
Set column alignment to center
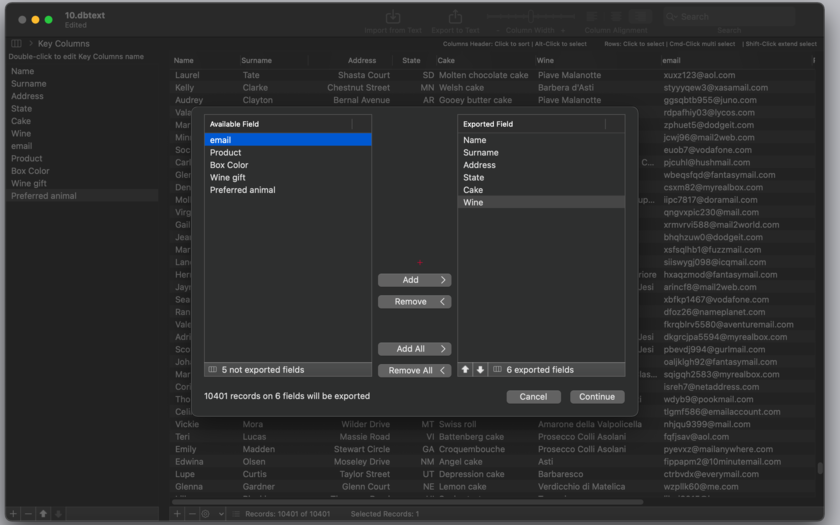click(616, 17)
